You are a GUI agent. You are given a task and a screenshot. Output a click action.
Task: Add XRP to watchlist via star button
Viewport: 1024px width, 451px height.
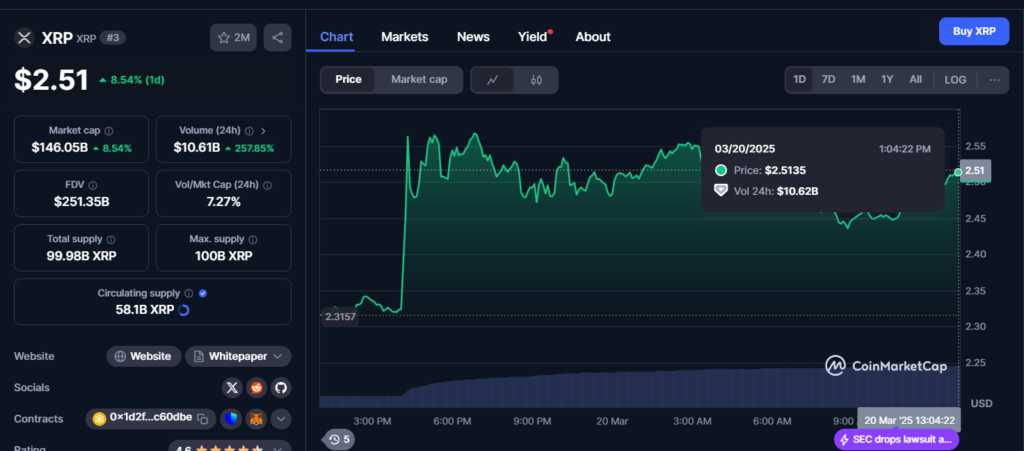233,38
